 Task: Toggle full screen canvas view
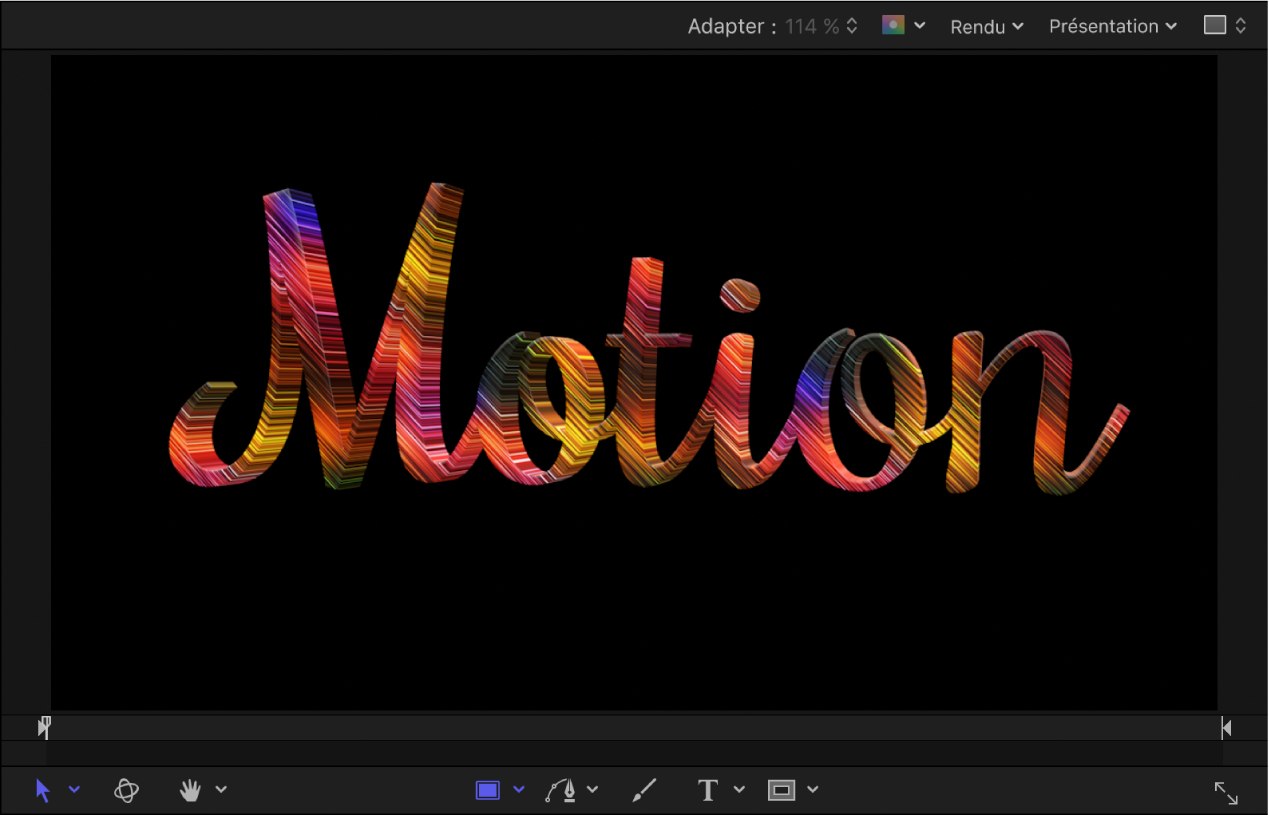[1227, 792]
